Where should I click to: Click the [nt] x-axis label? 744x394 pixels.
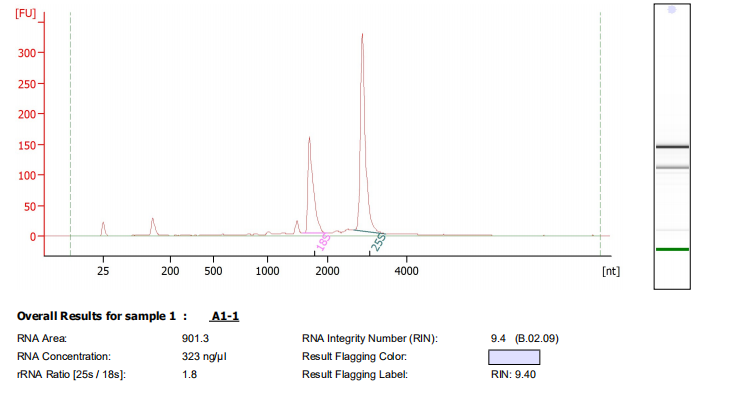611,271
